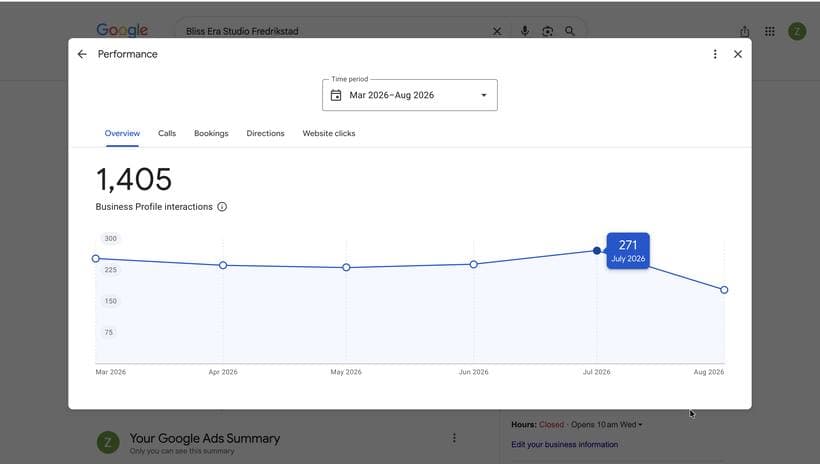Click the calendar icon in Time period

tap(336, 95)
